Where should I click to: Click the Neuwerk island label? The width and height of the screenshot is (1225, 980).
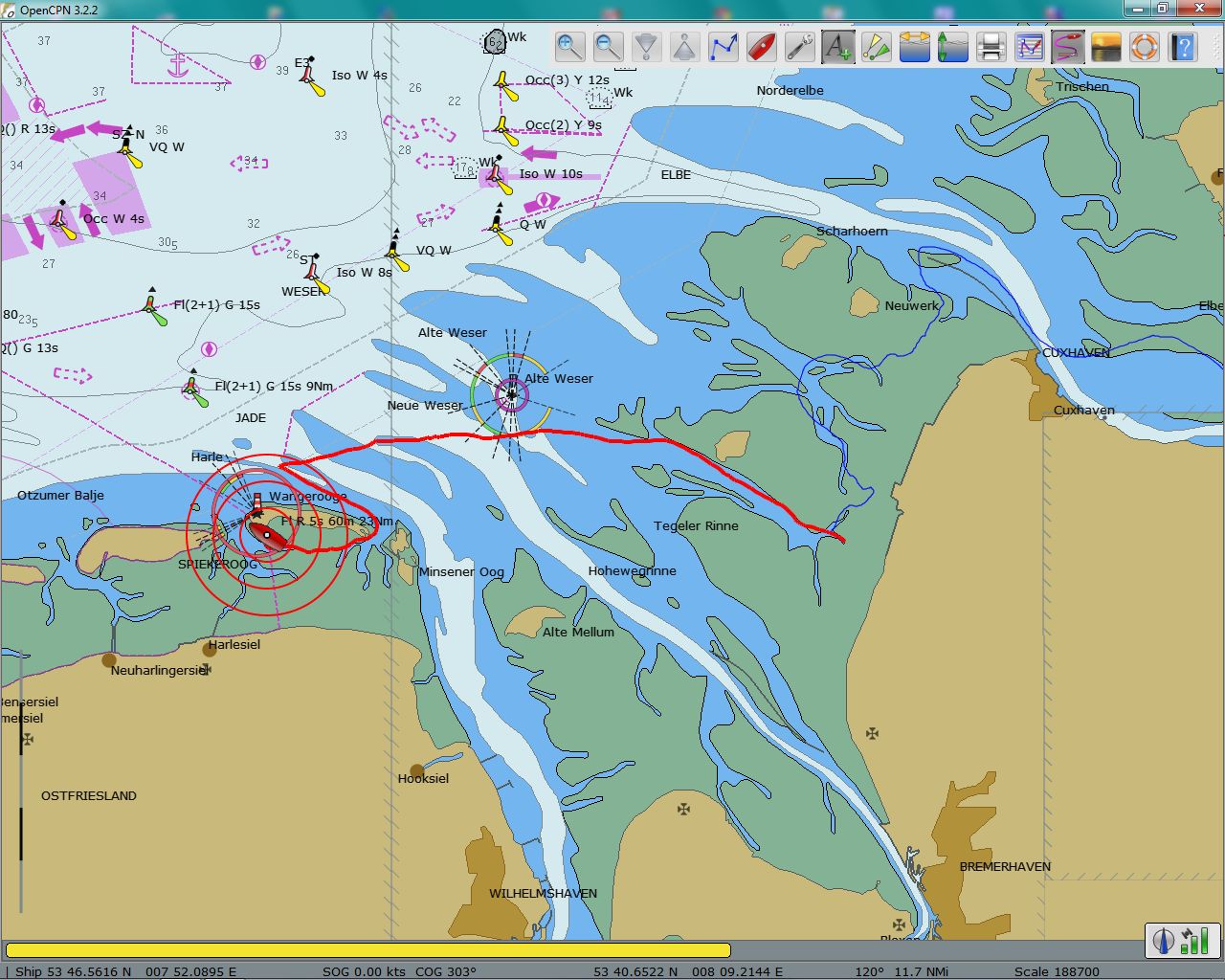click(912, 305)
